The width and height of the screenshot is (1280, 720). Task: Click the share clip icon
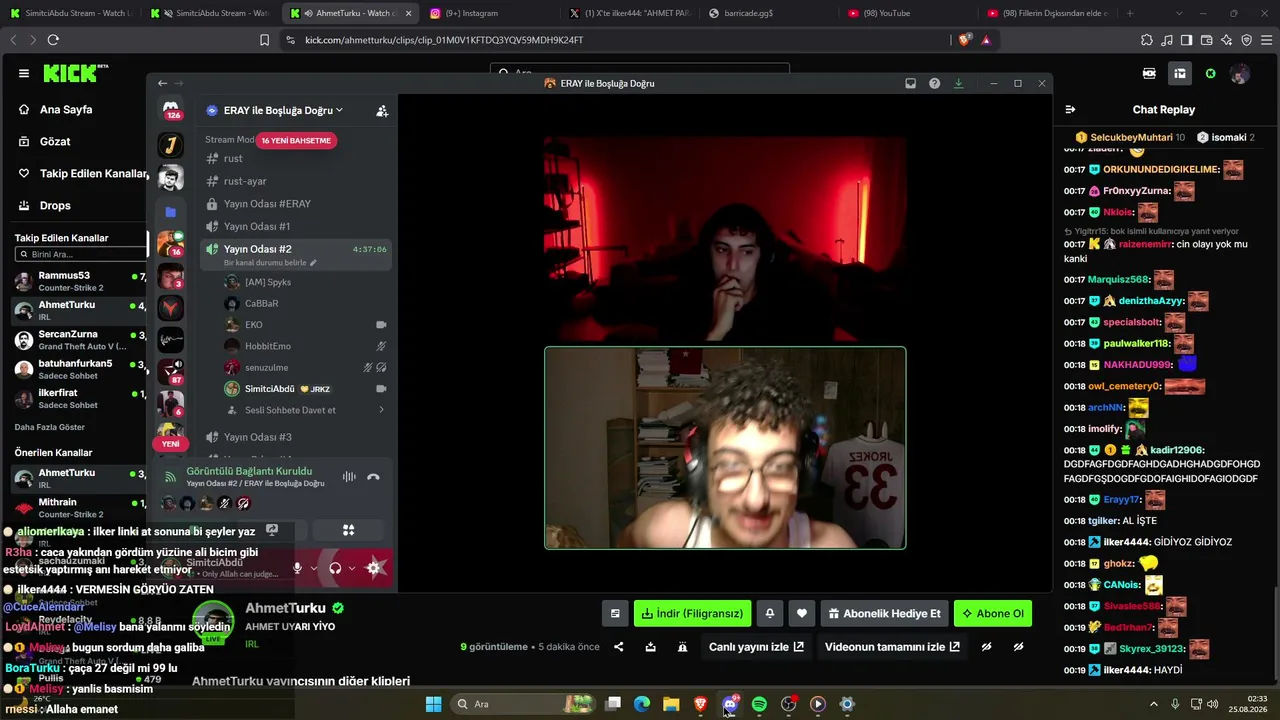coord(618,647)
